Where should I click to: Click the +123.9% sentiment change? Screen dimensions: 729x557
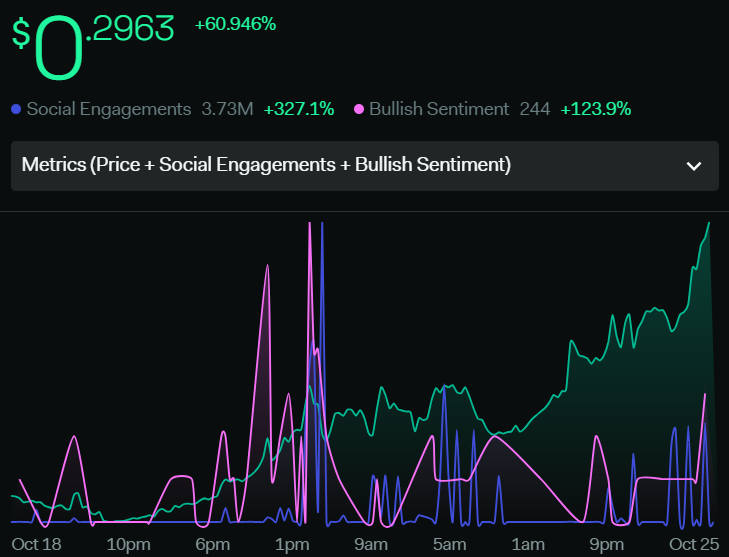click(596, 109)
